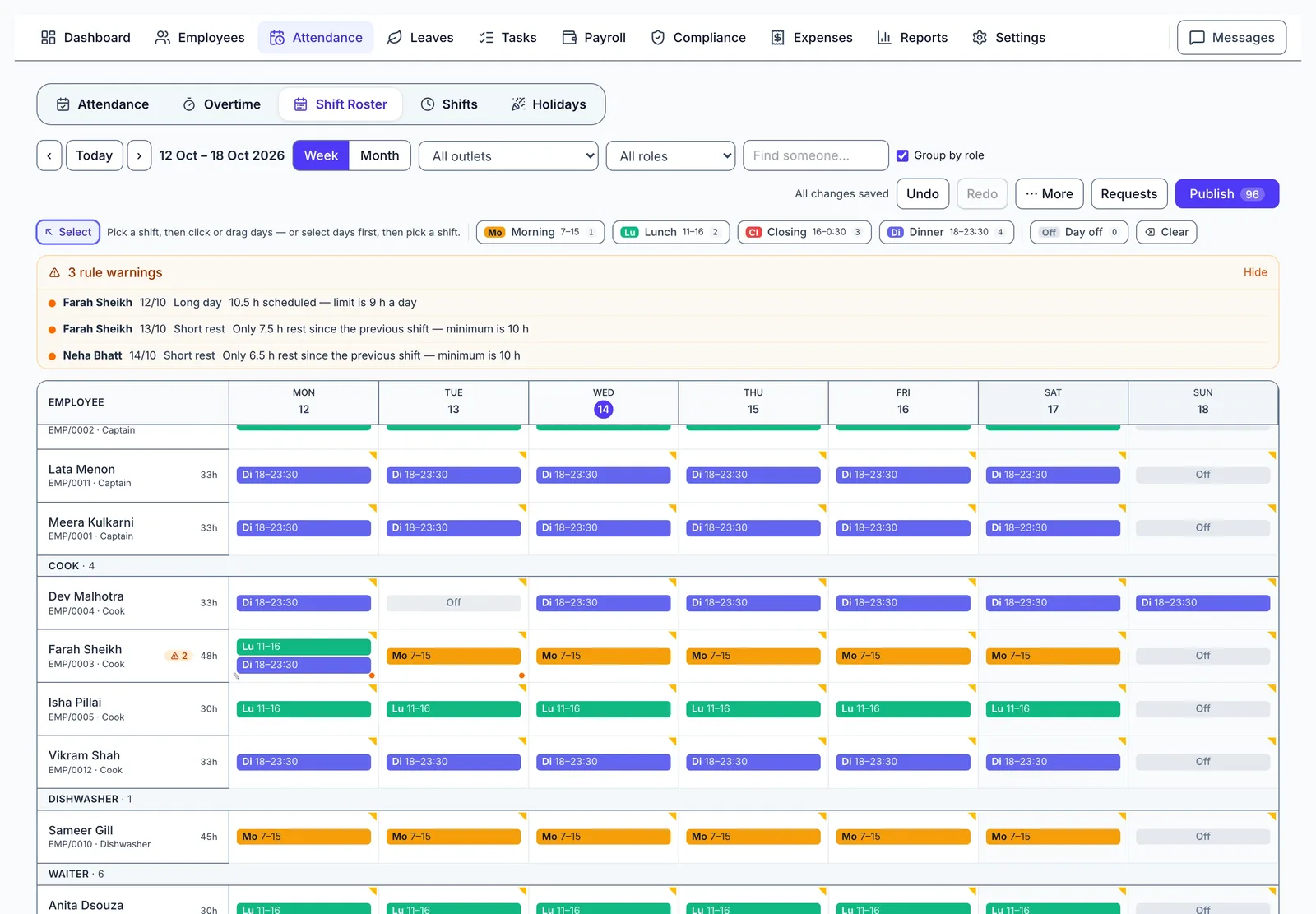Go to the next week using the arrow
The width and height of the screenshot is (1316, 914).
(x=139, y=155)
